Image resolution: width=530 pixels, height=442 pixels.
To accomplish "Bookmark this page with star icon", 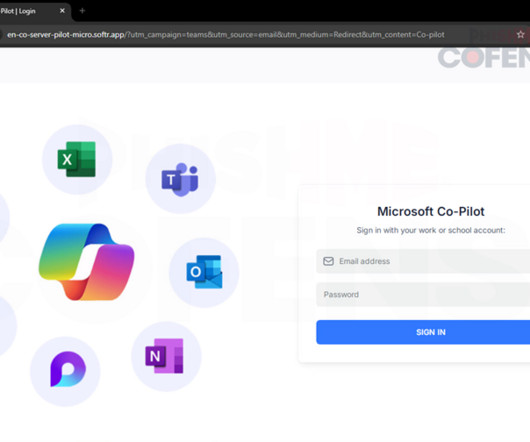I will [x=521, y=34].
